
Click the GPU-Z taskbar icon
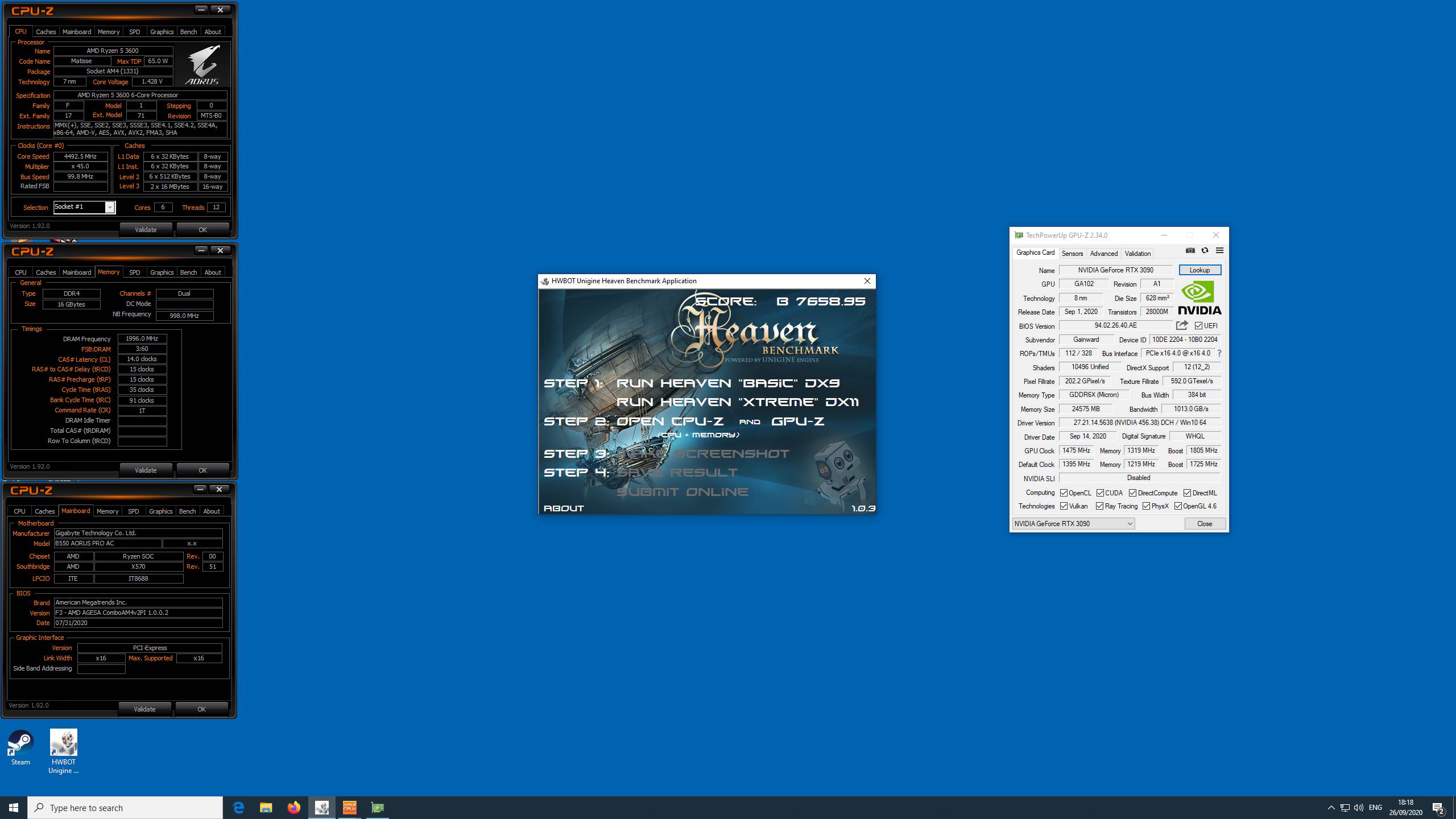378,808
